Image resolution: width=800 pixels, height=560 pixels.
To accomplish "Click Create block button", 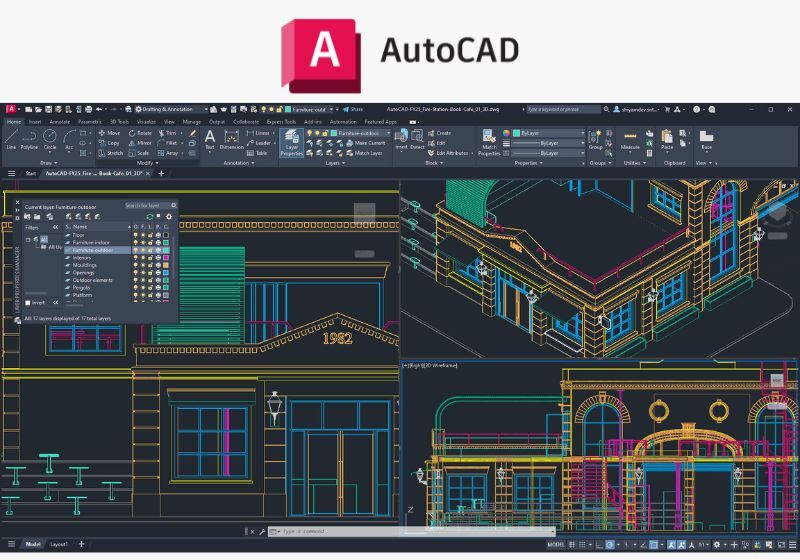I will [439, 133].
